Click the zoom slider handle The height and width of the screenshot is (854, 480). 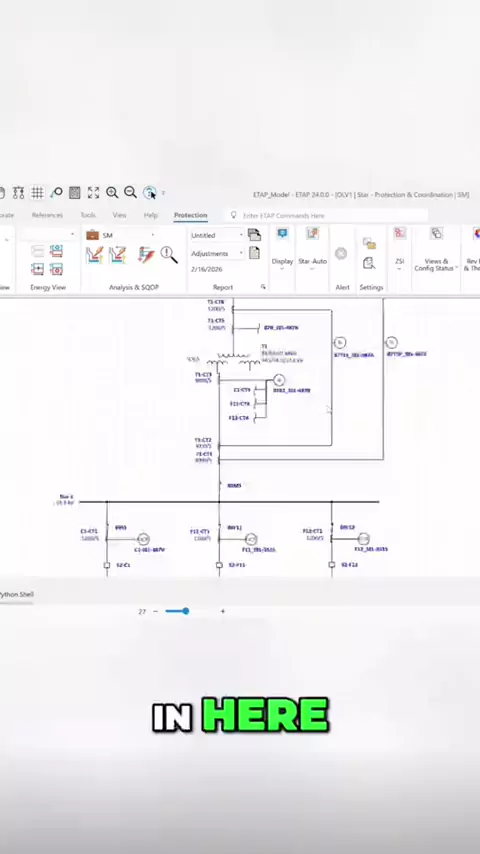tap(186, 611)
